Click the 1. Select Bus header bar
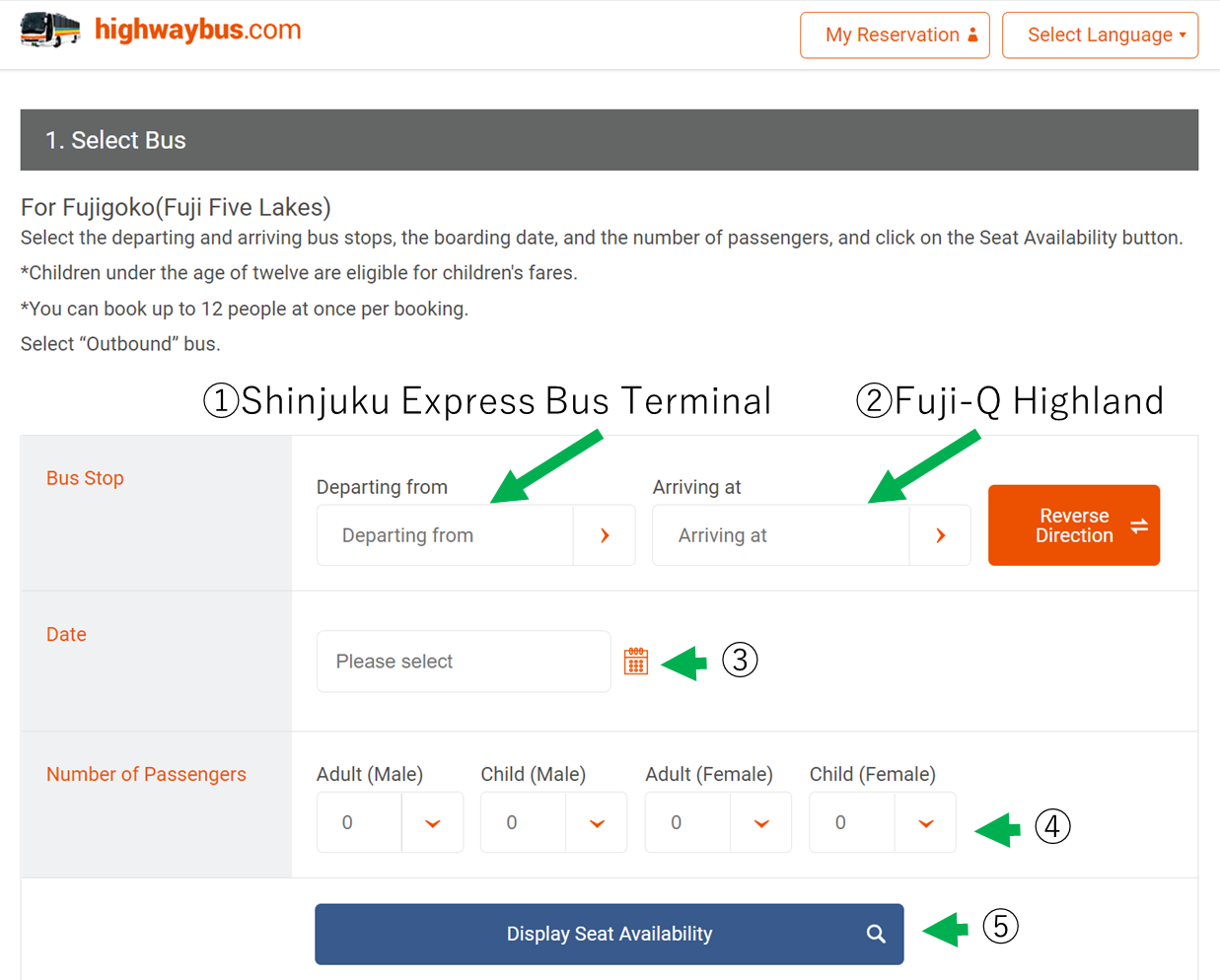The image size is (1220, 980). pyautogui.click(x=610, y=140)
